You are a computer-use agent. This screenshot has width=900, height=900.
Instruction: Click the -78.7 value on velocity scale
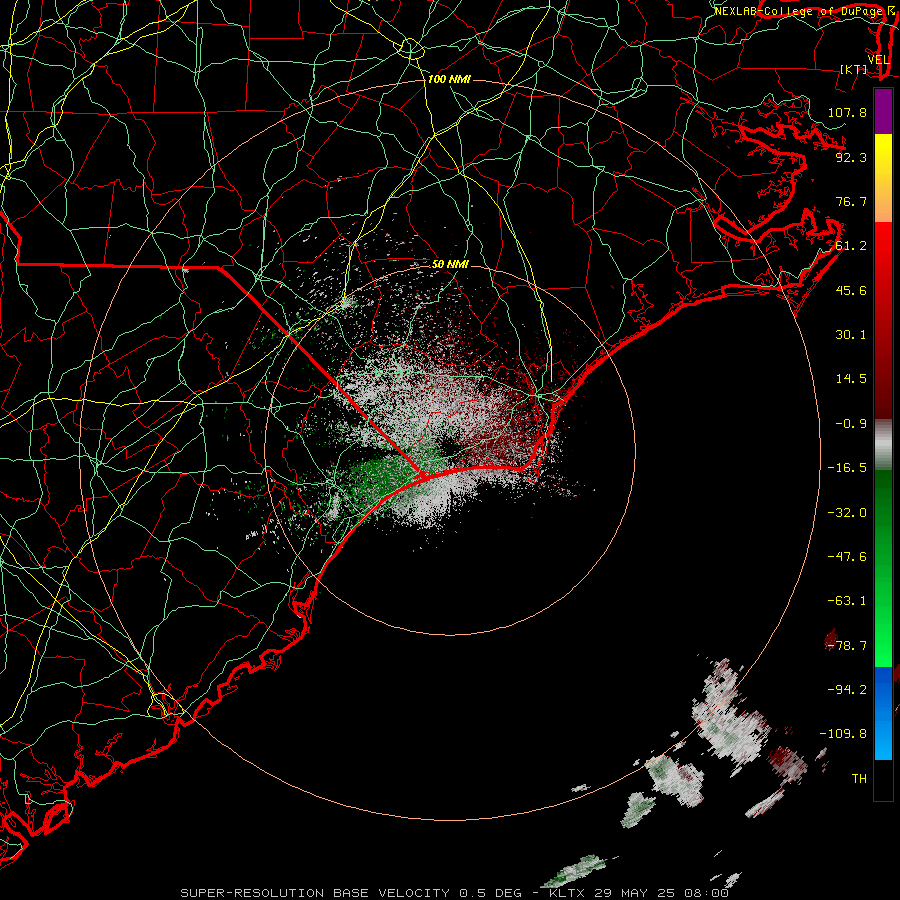[x=847, y=646]
